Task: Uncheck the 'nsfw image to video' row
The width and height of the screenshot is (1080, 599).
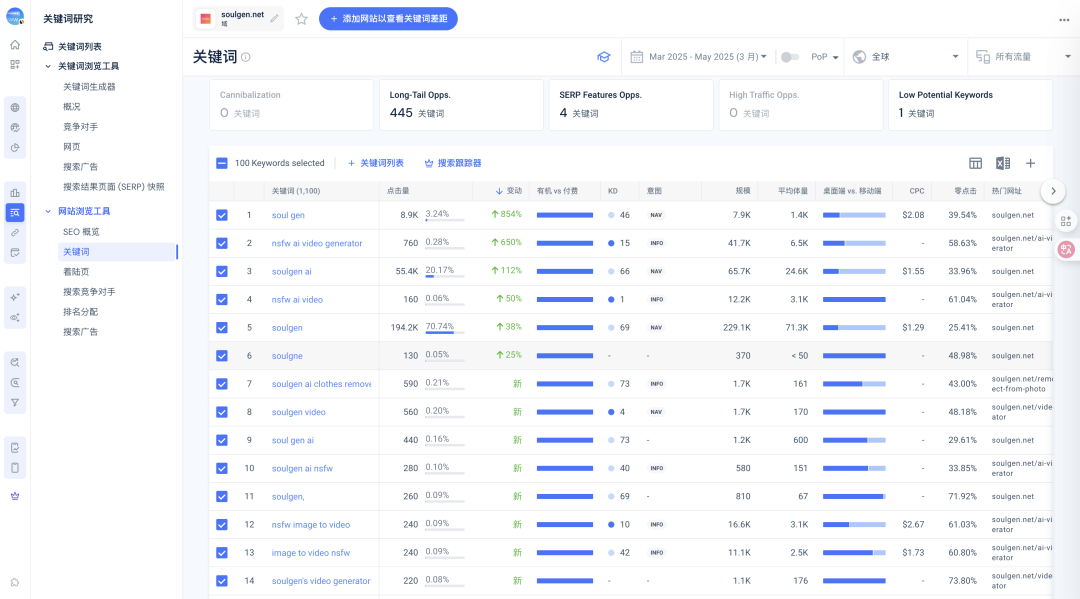Action: (x=222, y=525)
